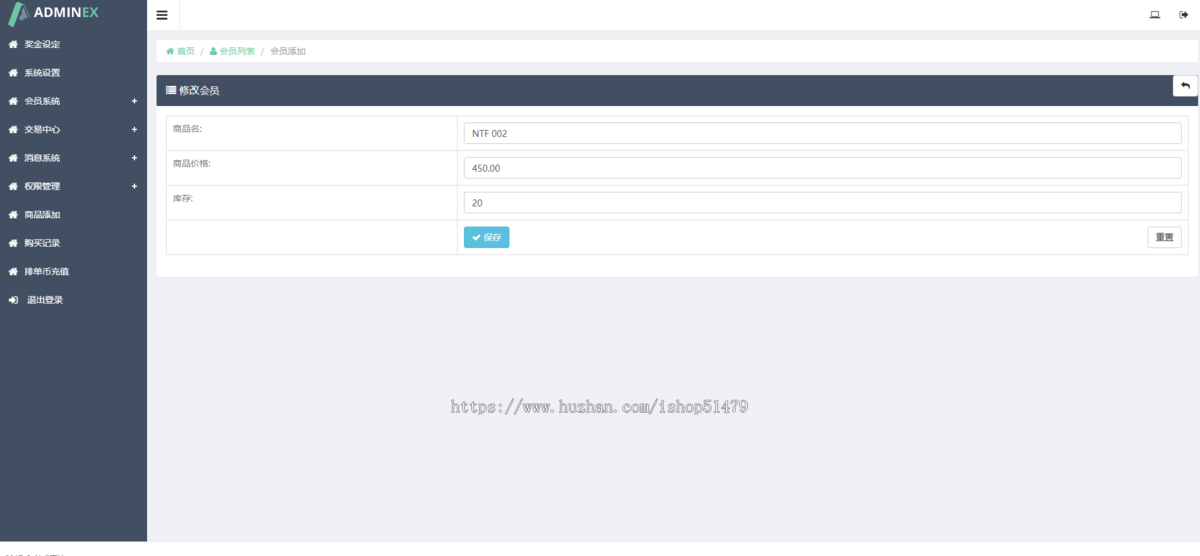The height and width of the screenshot is (556, 1200).
Task: Click the 库存: label
Action: tap(183, 198)
